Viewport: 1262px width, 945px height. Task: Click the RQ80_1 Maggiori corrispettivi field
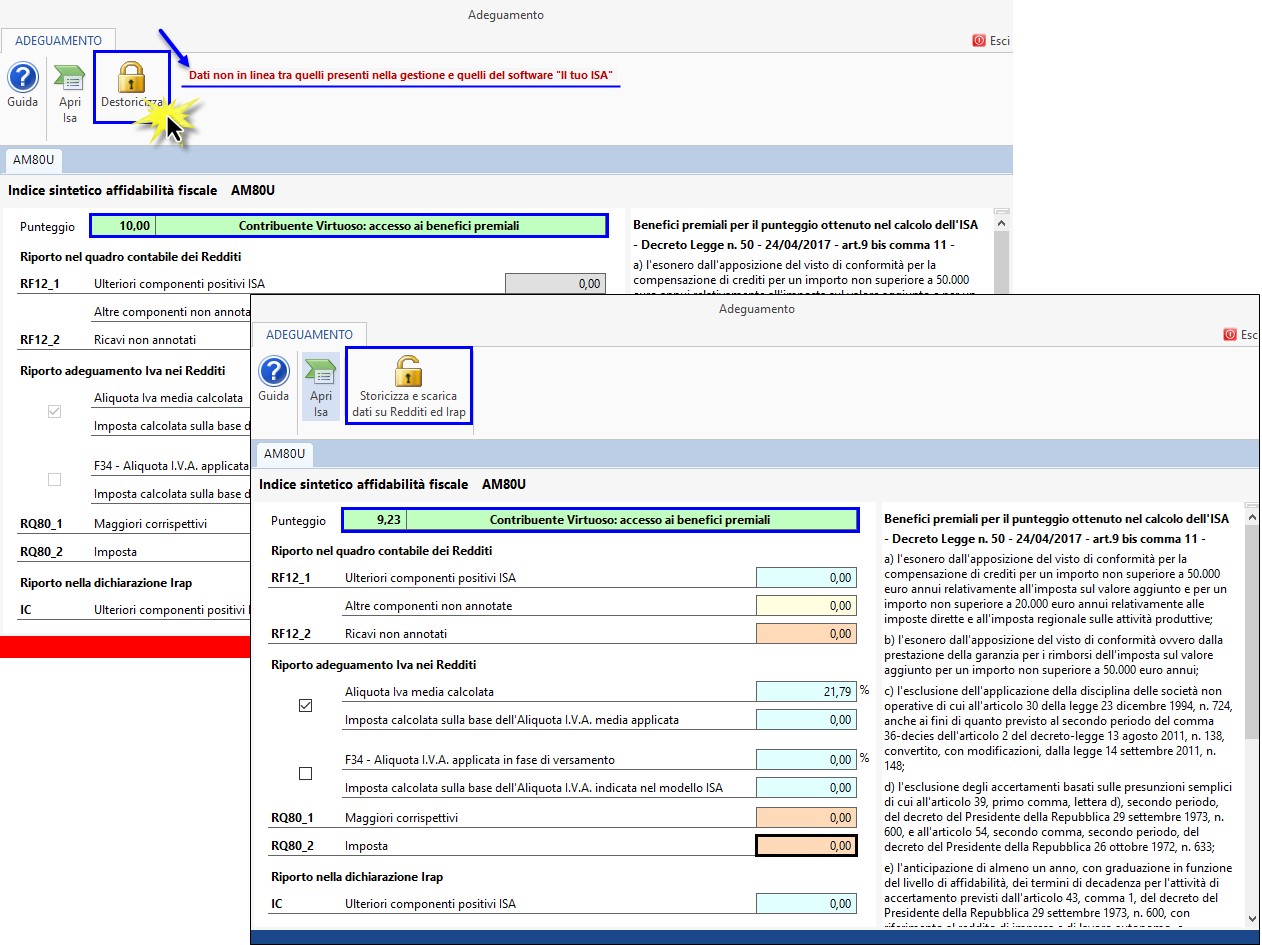pos(807,817)
